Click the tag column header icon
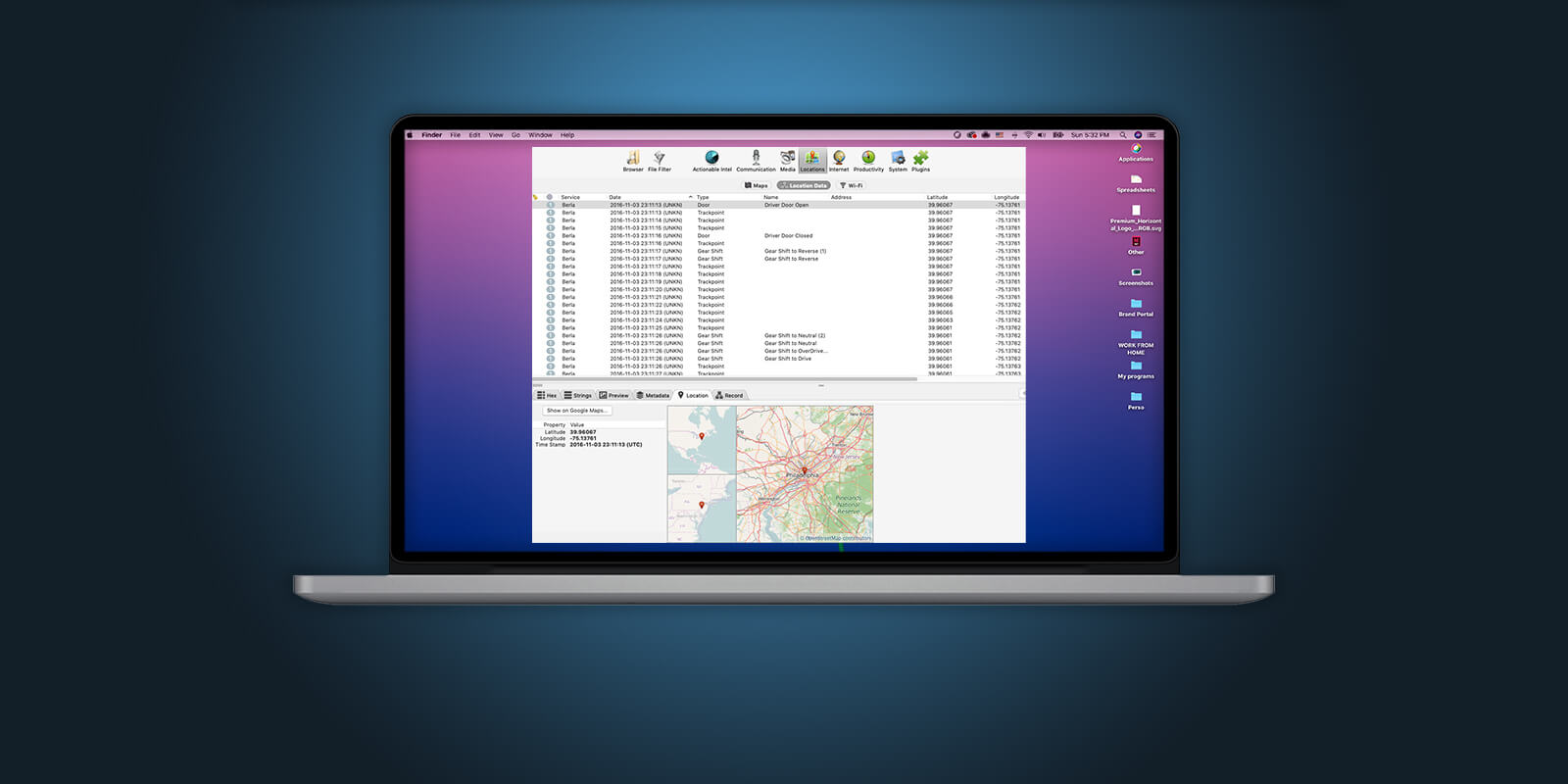The image size is (1568, 784). pos(536,197)
